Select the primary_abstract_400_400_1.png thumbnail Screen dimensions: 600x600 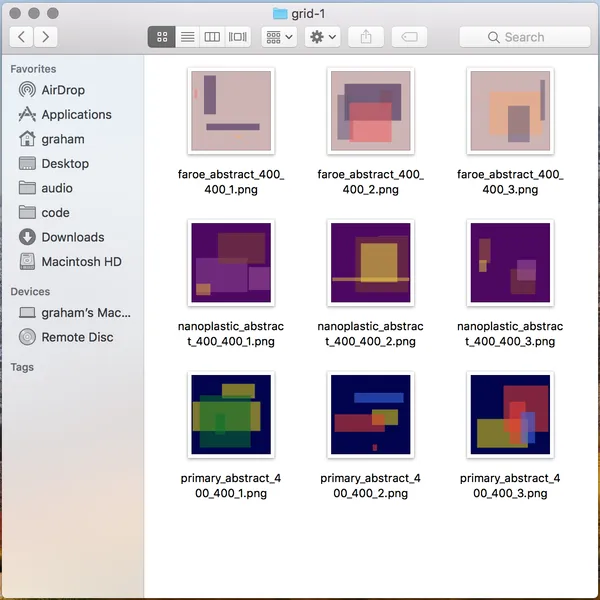(231, 414)
